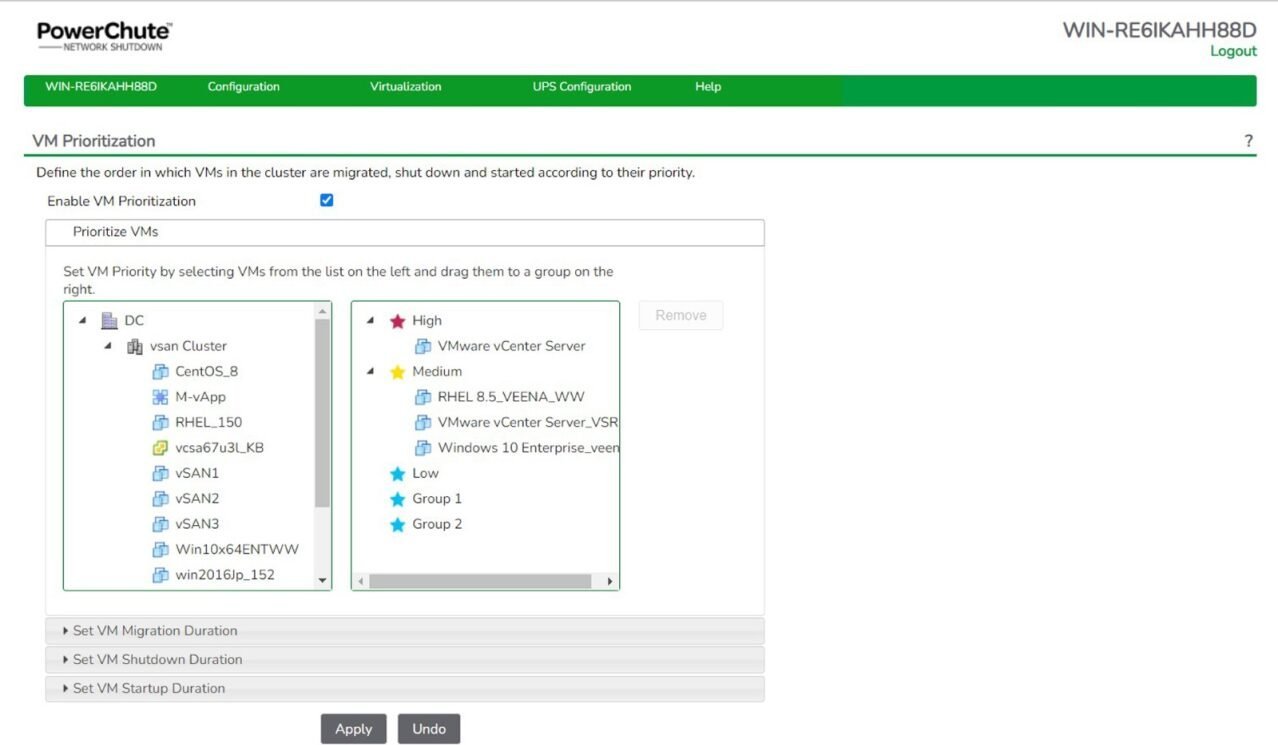Uncheck Enable VM Prioritization checkbox
Viewport: 1278px width, 745px height.
tap(326, 200)
